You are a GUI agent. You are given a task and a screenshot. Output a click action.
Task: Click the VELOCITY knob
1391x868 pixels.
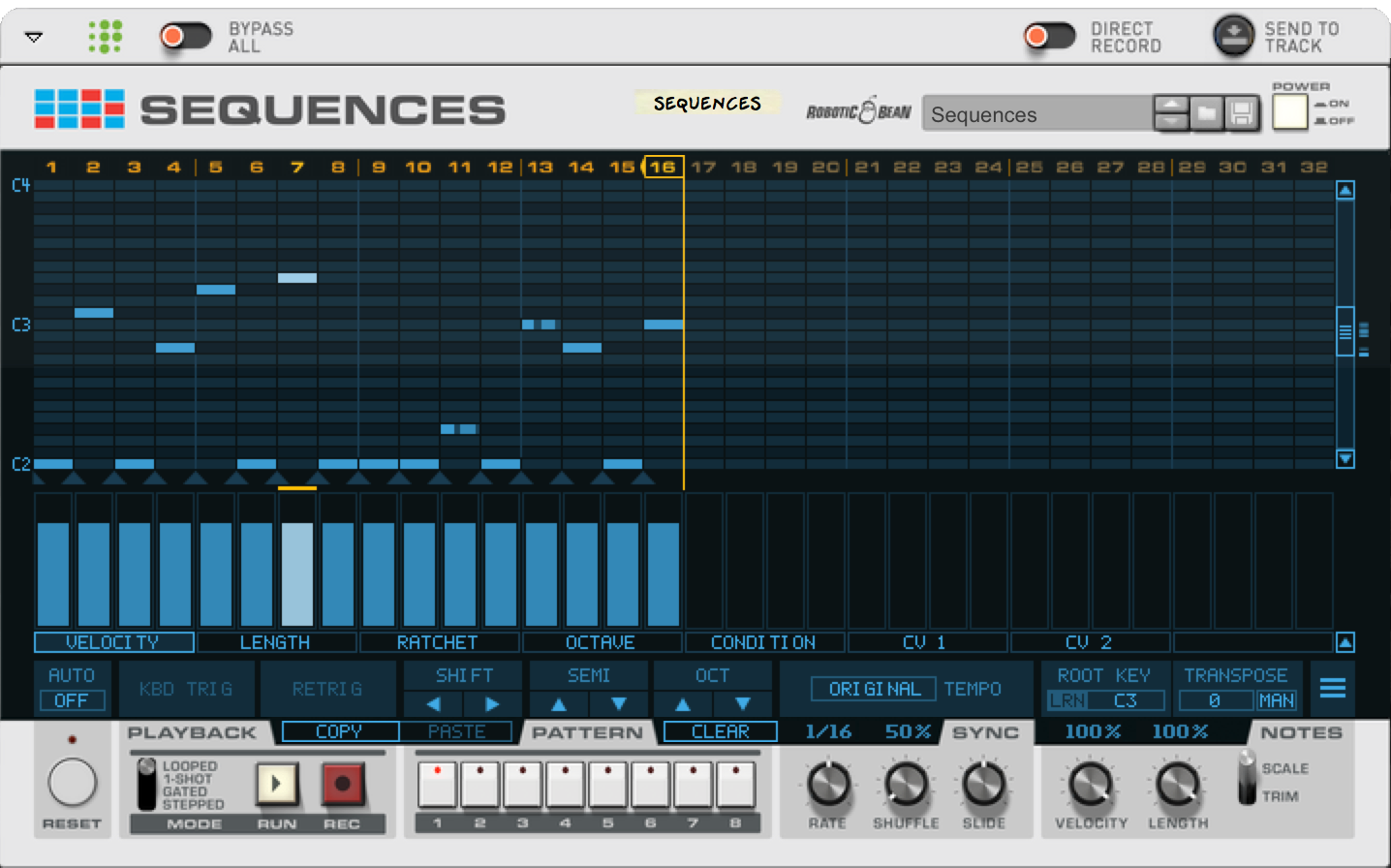(1091, 785)
